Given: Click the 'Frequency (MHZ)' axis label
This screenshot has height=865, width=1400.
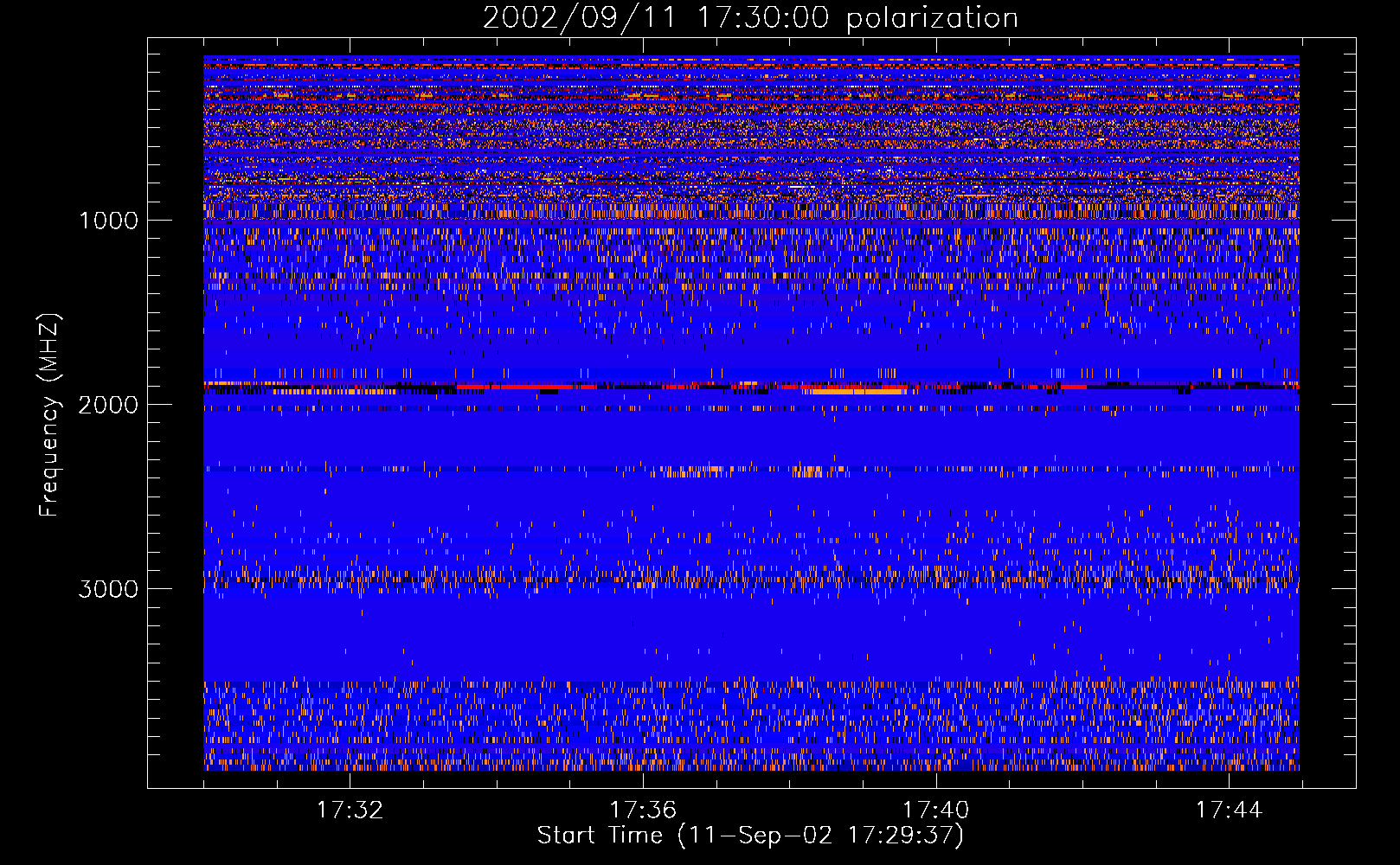Looking at the screenshot, I should point(50,415).
